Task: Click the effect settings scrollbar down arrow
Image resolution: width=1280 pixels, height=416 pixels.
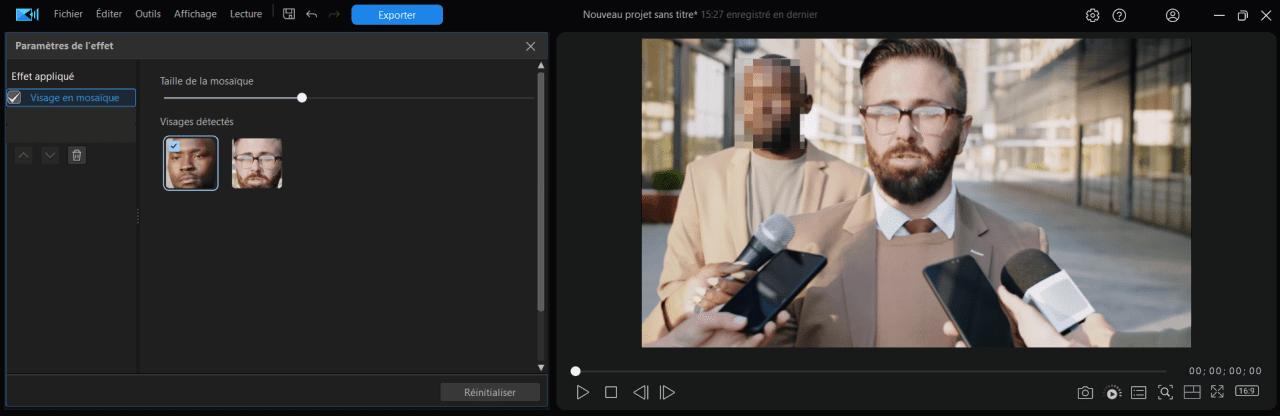Action: pyautogui.click(x=542, y=368)
